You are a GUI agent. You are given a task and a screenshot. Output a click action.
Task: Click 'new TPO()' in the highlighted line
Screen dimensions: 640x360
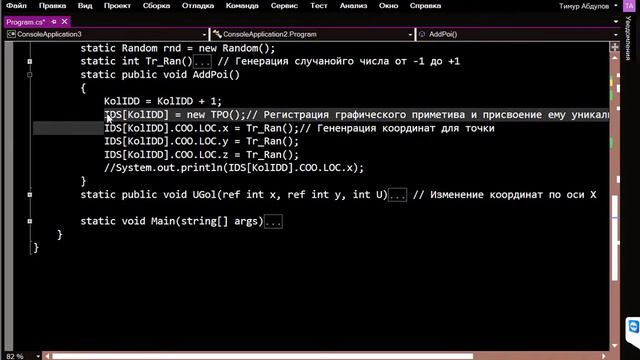click(213, 115)
